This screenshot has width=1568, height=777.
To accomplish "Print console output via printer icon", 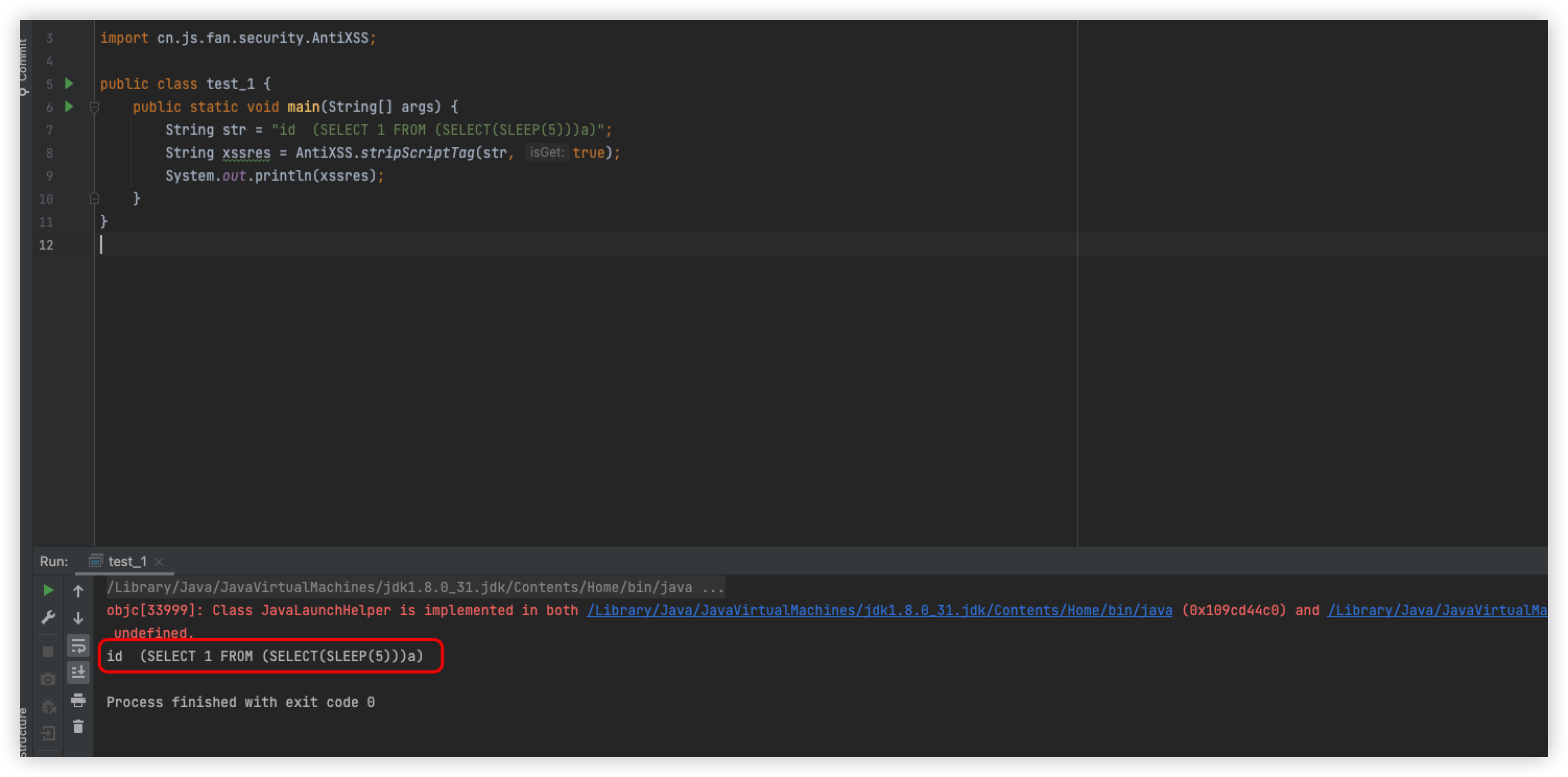I will [78, 700].
